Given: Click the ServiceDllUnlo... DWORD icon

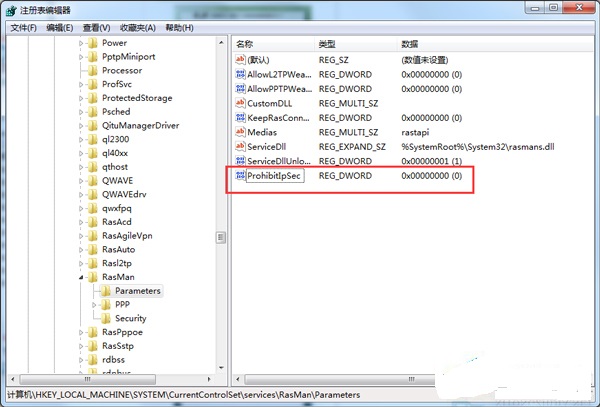Looking at the screenshot, I should 240,161.
